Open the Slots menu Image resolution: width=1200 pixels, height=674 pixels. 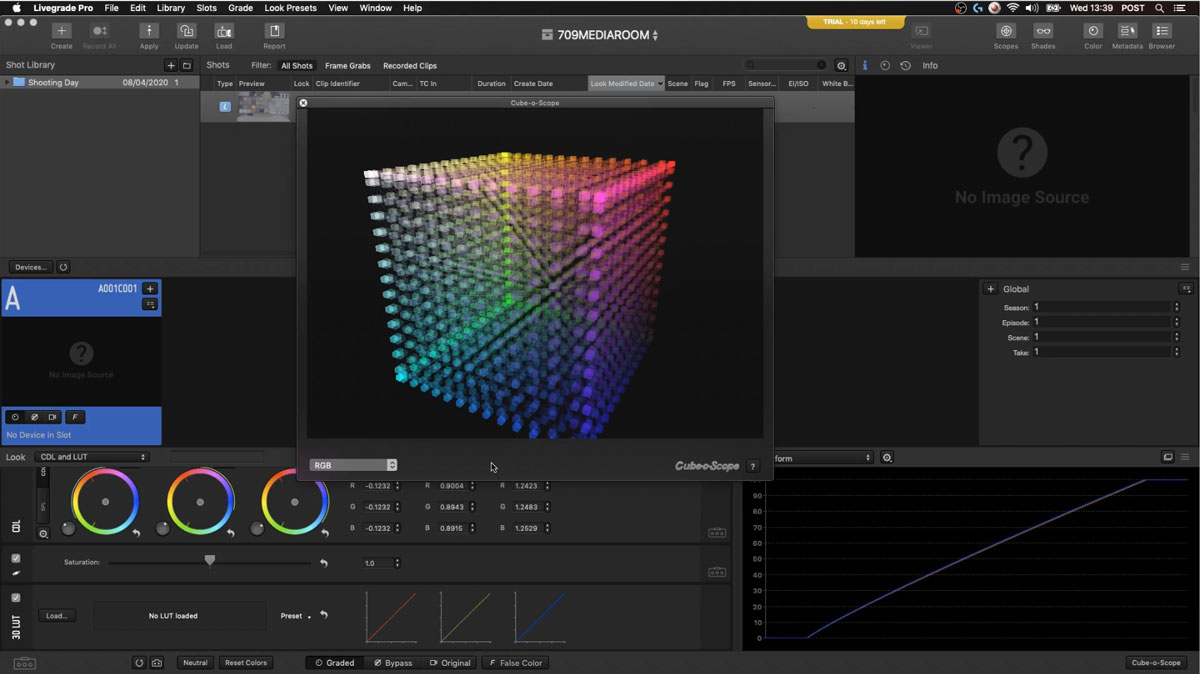(x=206, y=7)
